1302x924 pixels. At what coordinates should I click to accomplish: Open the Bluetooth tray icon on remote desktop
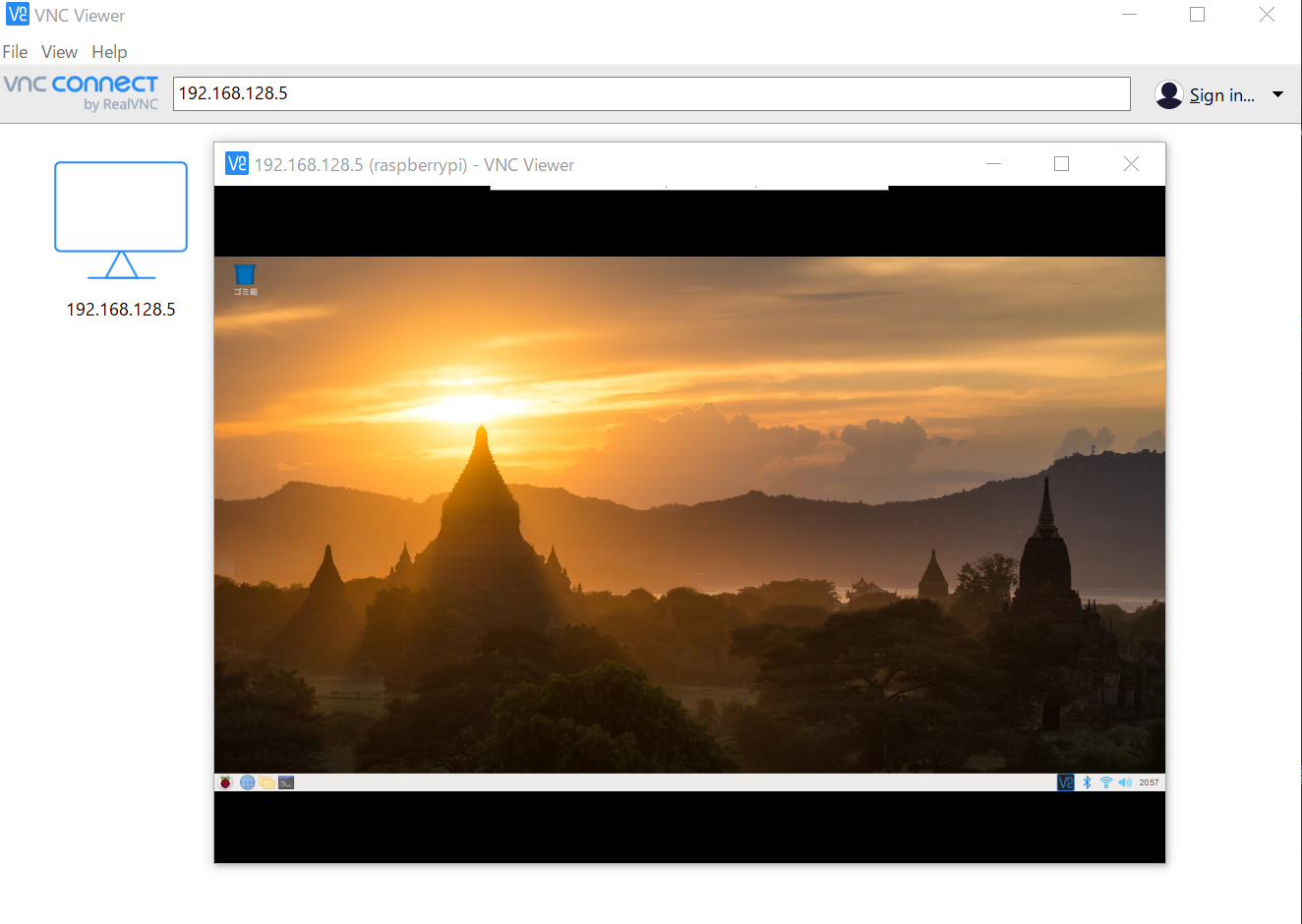[1087, 782]
